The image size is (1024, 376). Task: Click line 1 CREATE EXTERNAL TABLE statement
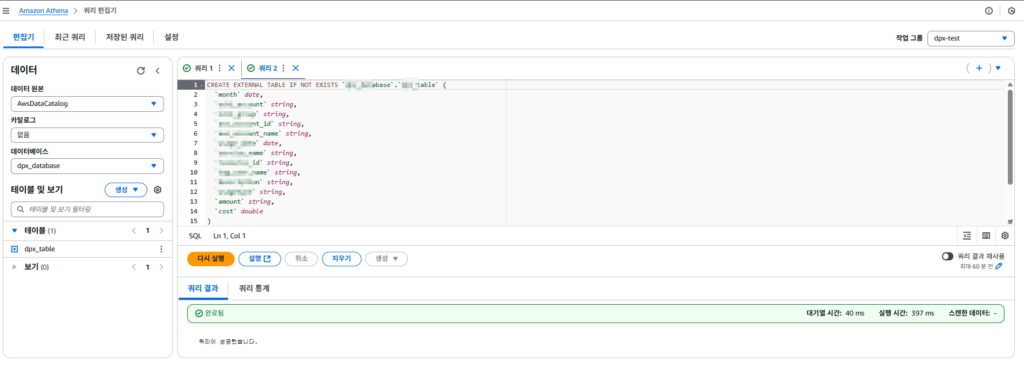click(327, 86)
